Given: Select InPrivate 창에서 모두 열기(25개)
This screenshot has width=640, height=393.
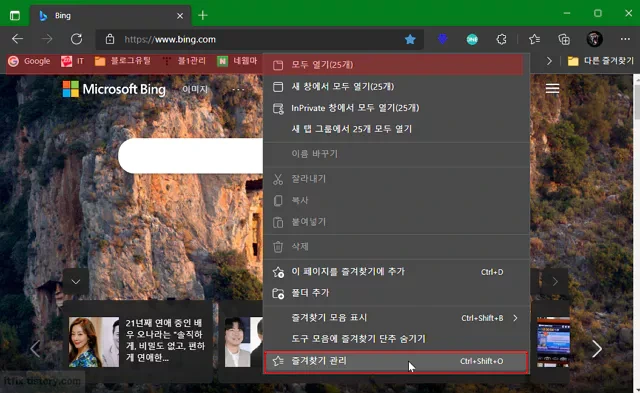Looking at the screenshot, I should point(397,108).
